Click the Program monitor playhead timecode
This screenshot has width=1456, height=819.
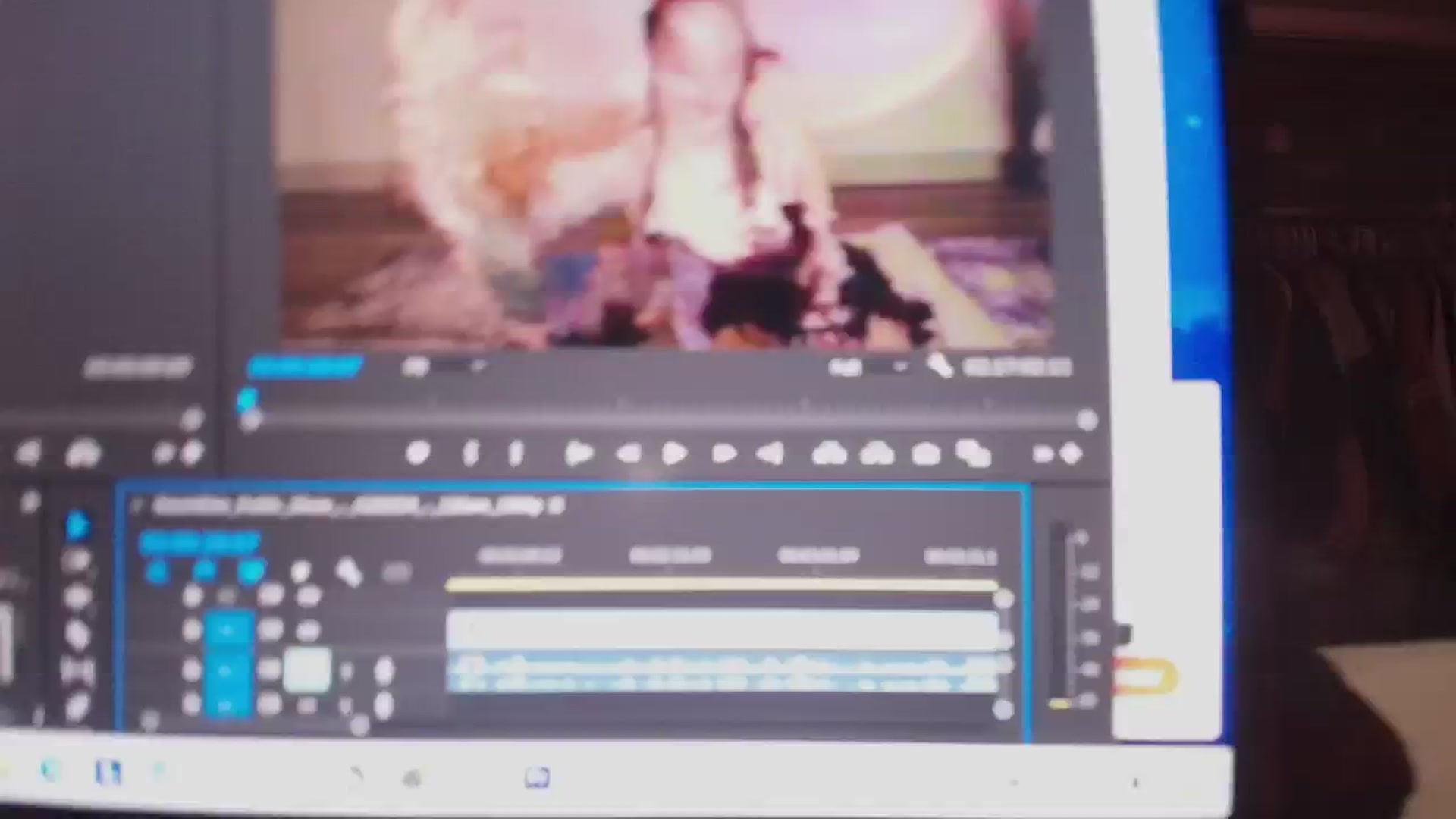[305, 367]
